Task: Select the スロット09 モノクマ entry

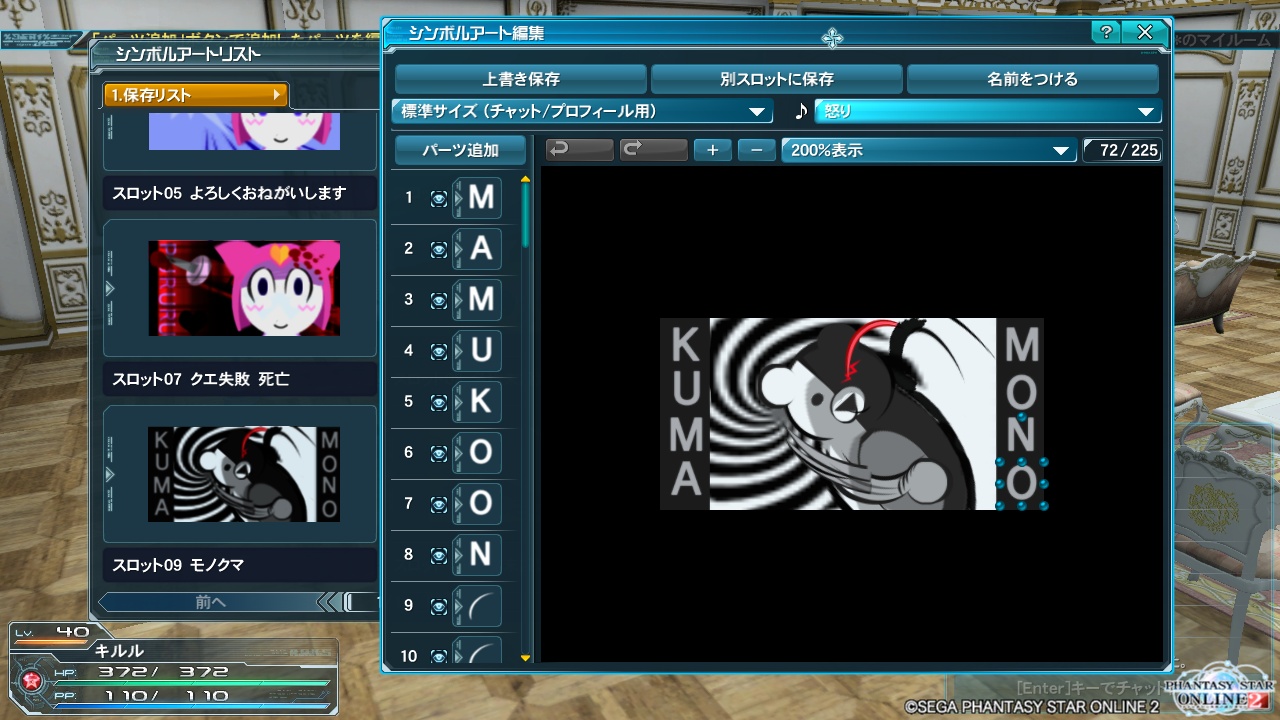Action: (x=240, y=565)
